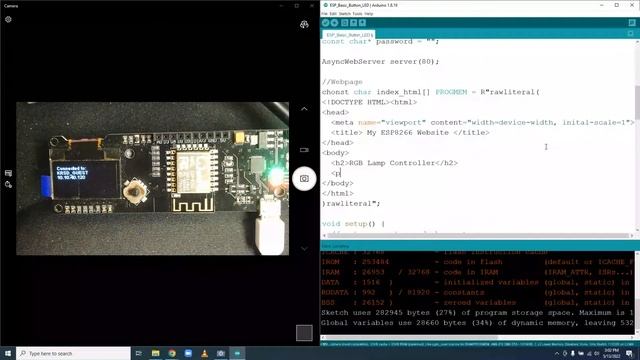Viewport: 640px width, 360px height.
Task: Open the Camera roll thumbnail
Action: point(304,333)
